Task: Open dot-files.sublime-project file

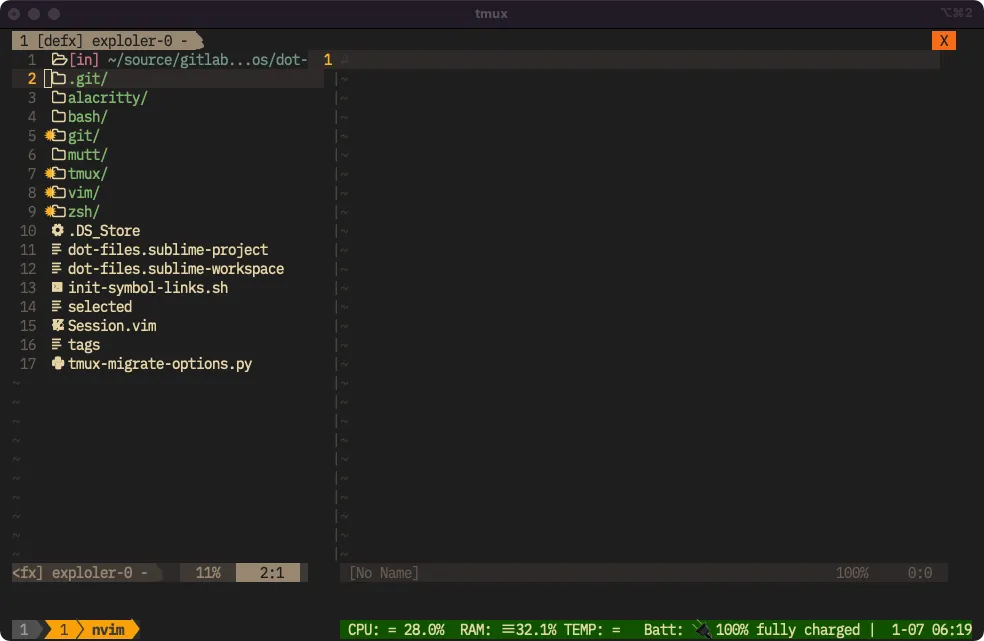Action: pos(167,250)
